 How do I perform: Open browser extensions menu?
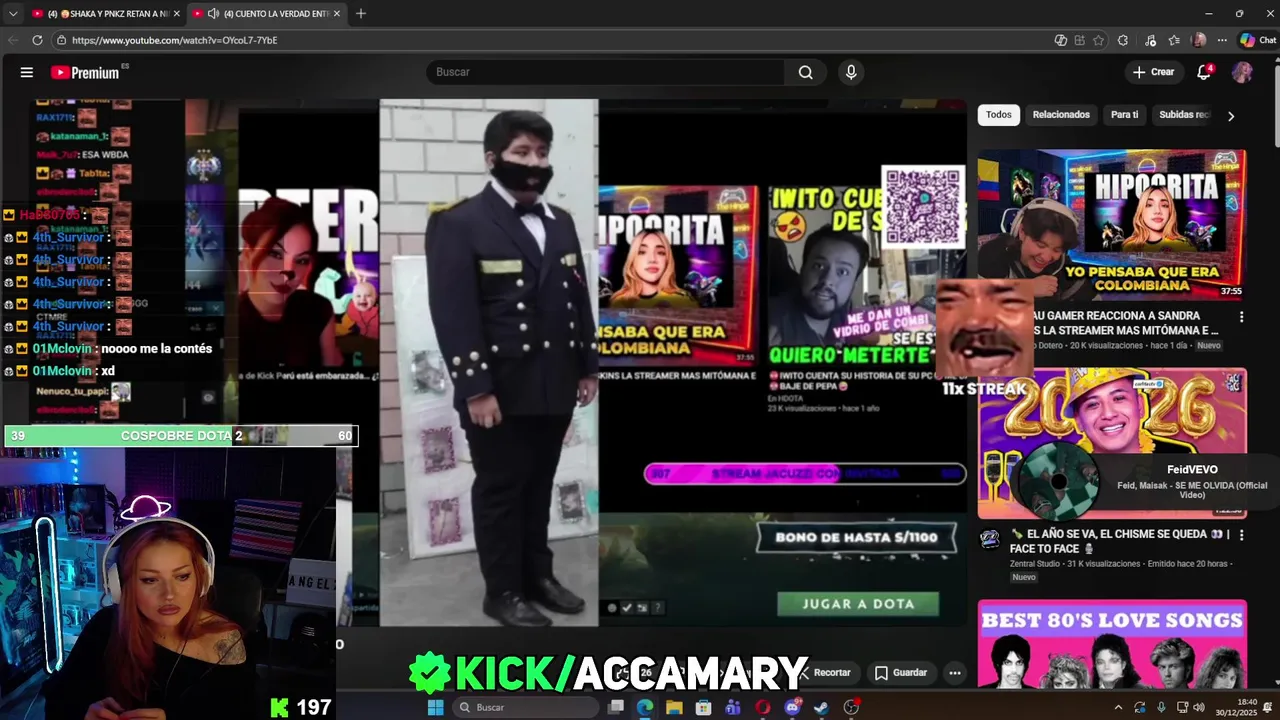click(1123, 40)
